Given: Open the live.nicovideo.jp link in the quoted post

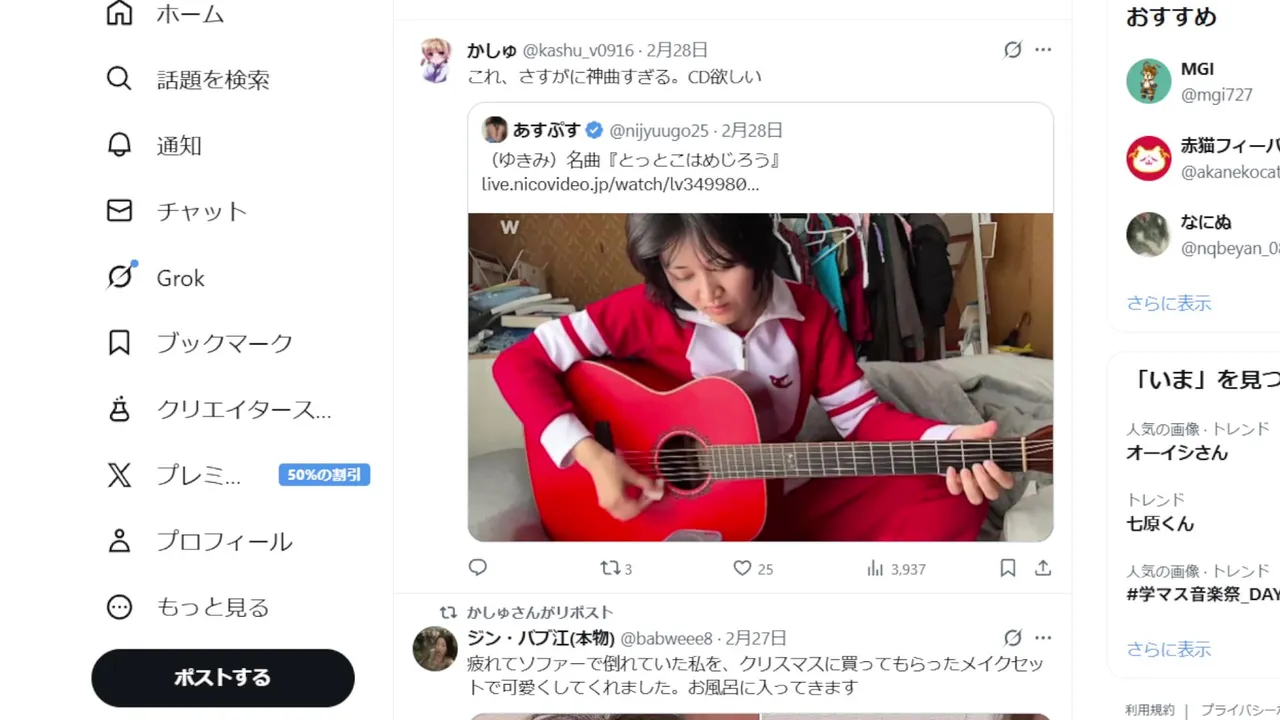Looking at the screenshot, I should 620,184.
